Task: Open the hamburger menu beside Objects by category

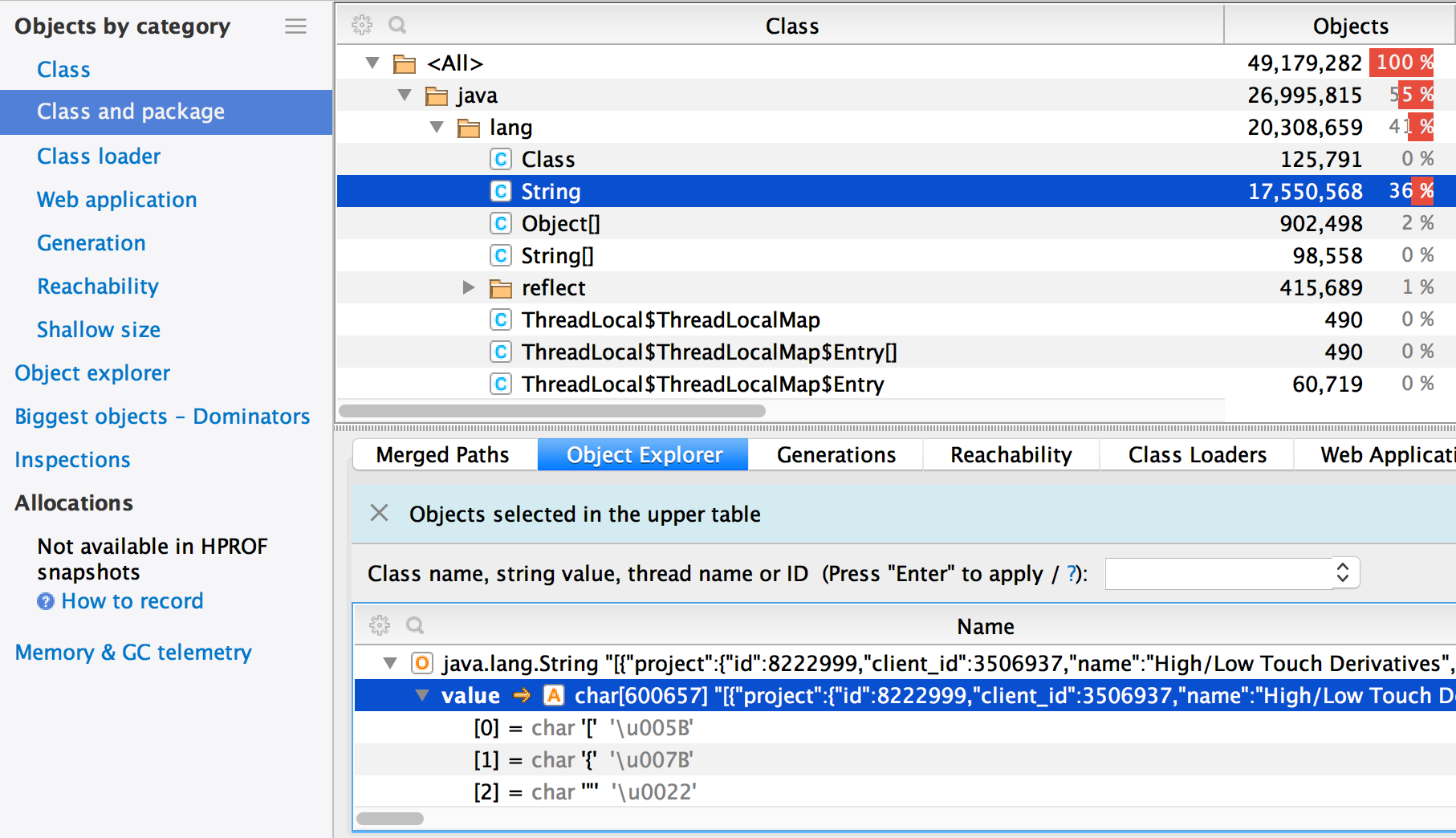Action: click(295, 26)
